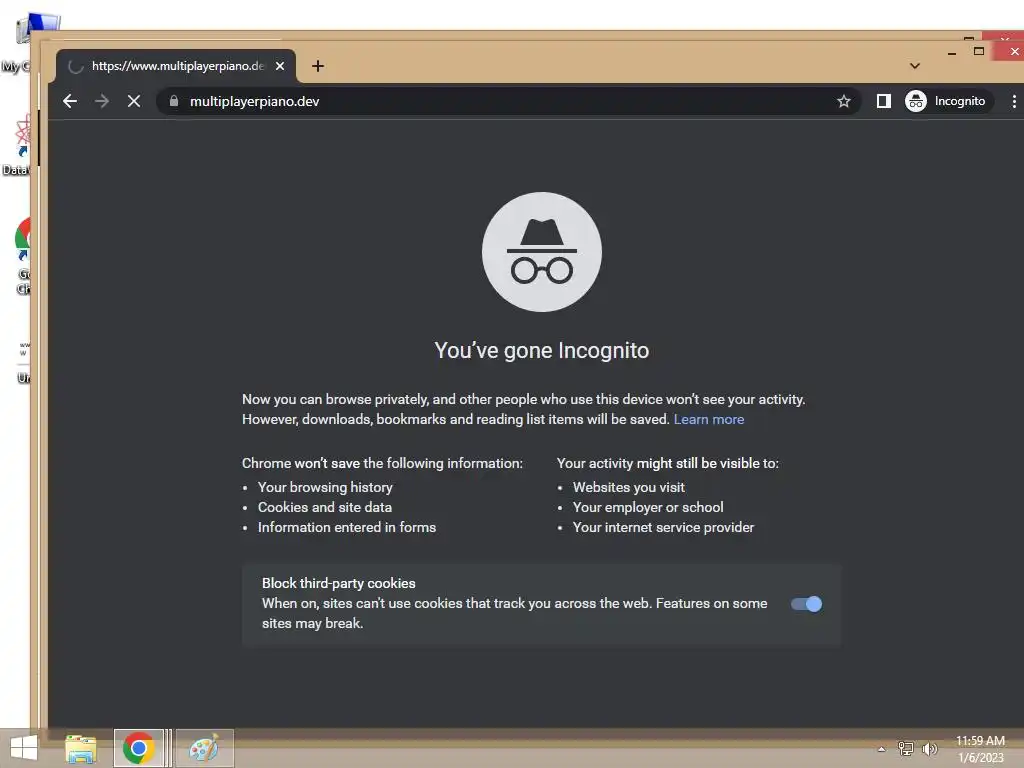
Task: Open the Windows Start button
Action: click(24, 748)
